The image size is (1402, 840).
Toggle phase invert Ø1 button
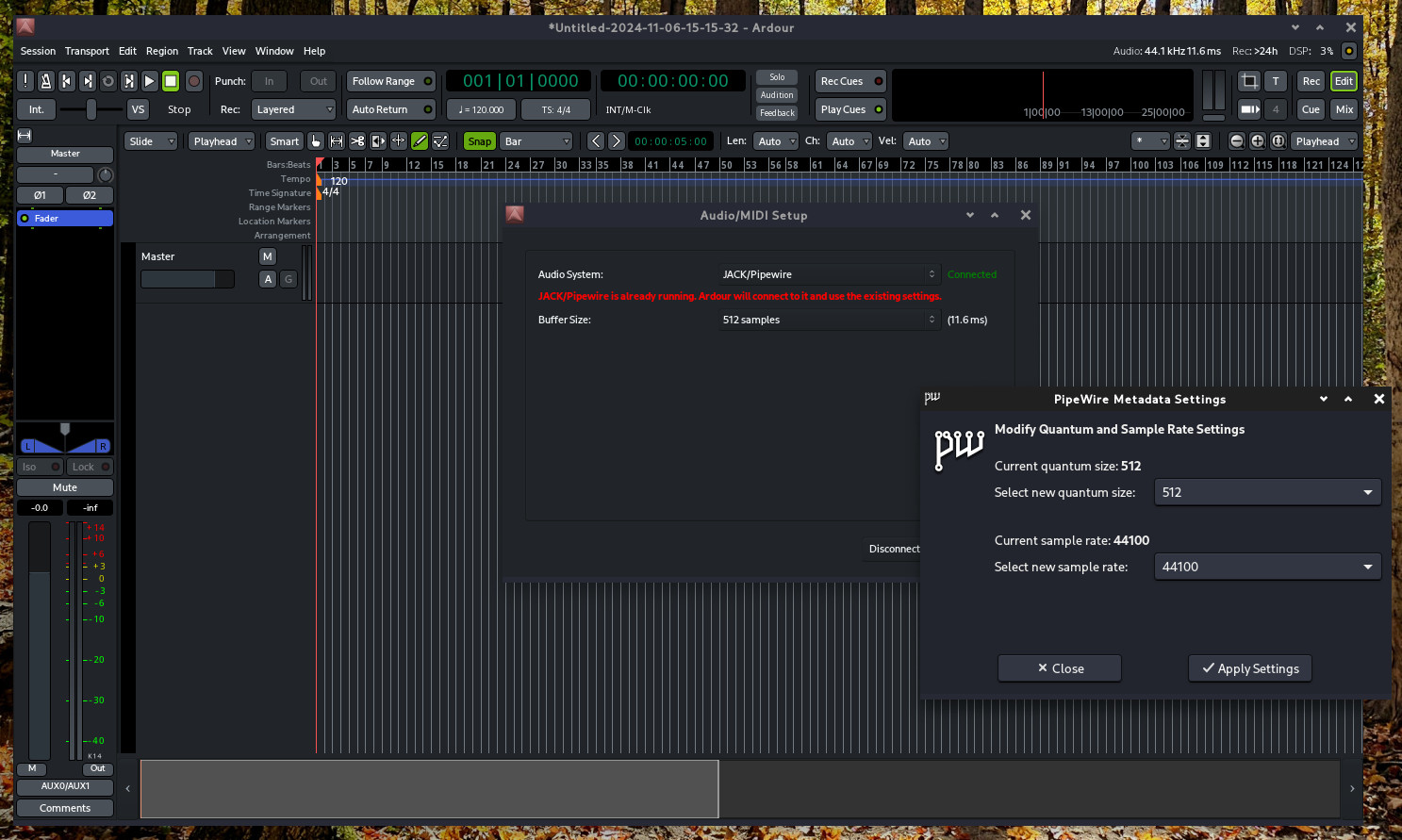pos(40,195)
